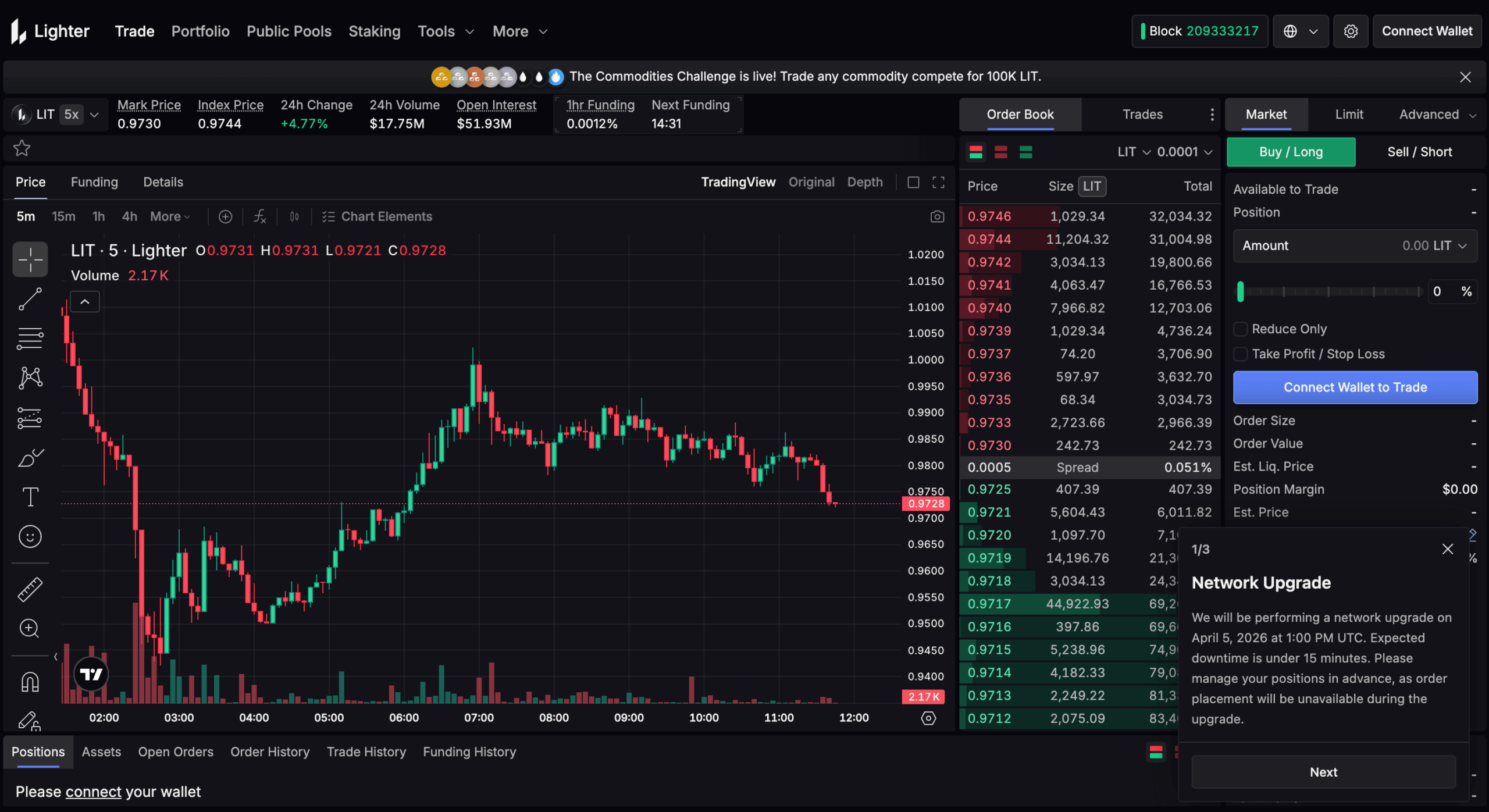Check the Take Profit / Stop Loss option

[x=1241, y=354]
